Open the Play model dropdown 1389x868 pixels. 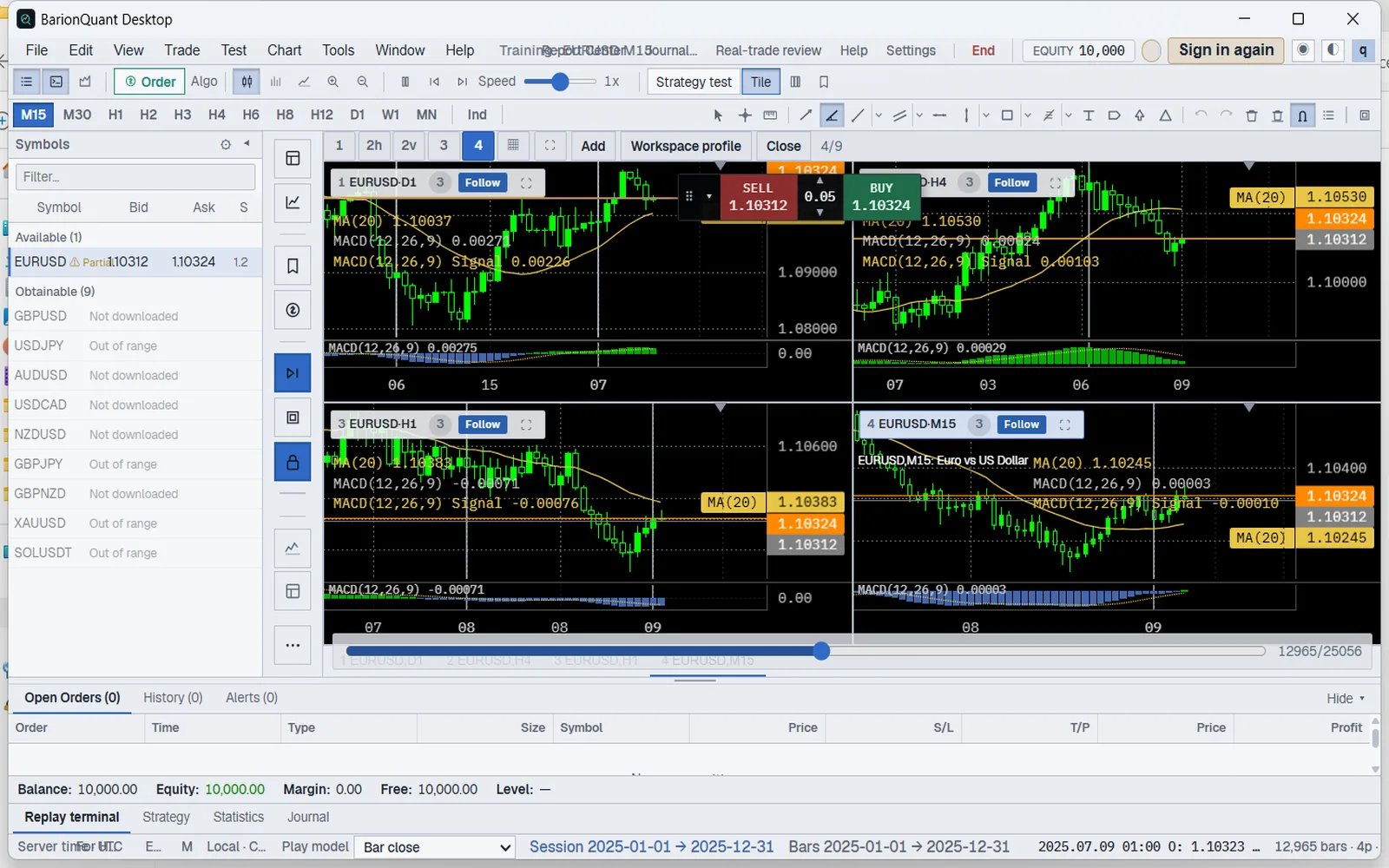pyautogui.click(x=435, y=847)
